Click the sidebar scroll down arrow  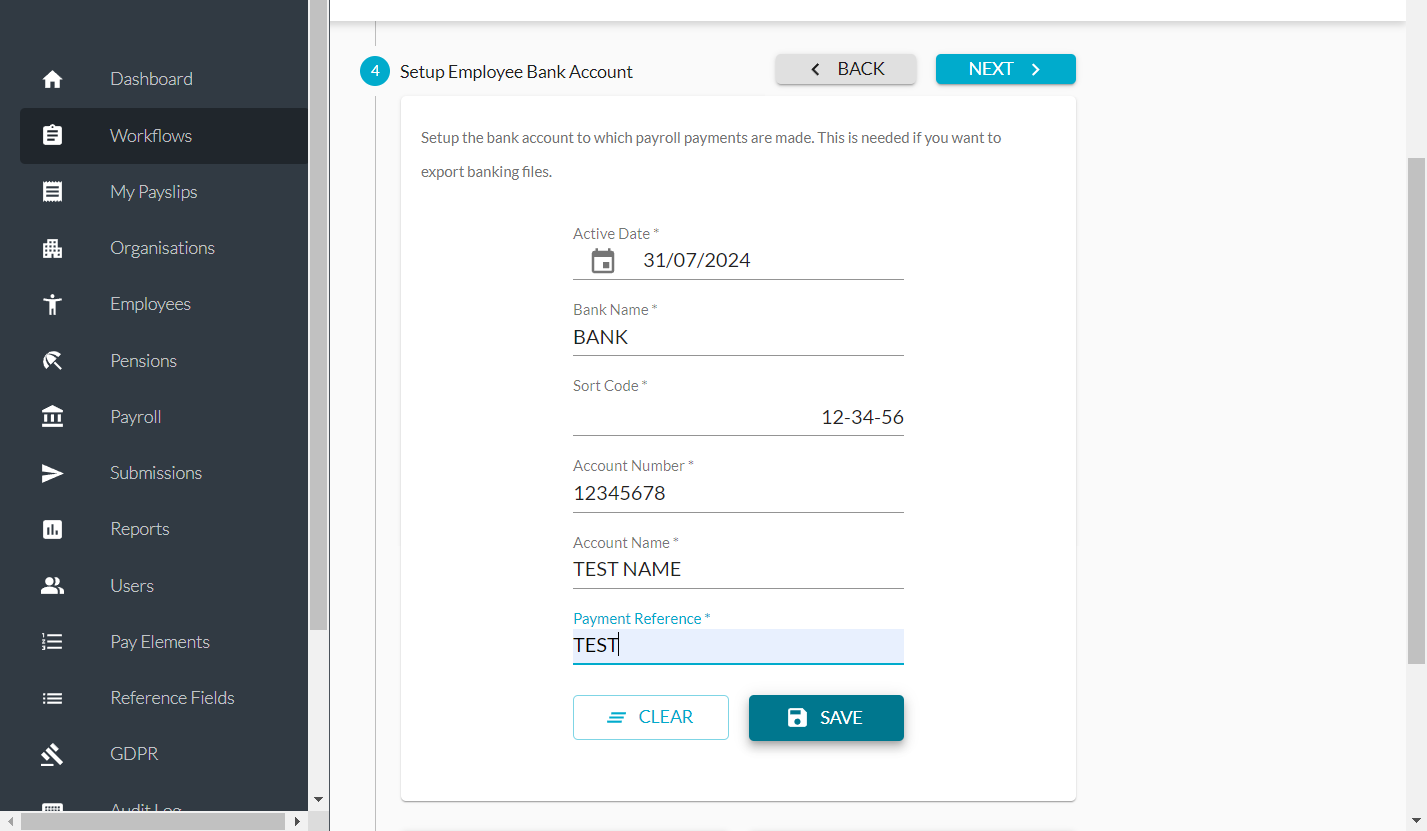click(x=319, y=800)
